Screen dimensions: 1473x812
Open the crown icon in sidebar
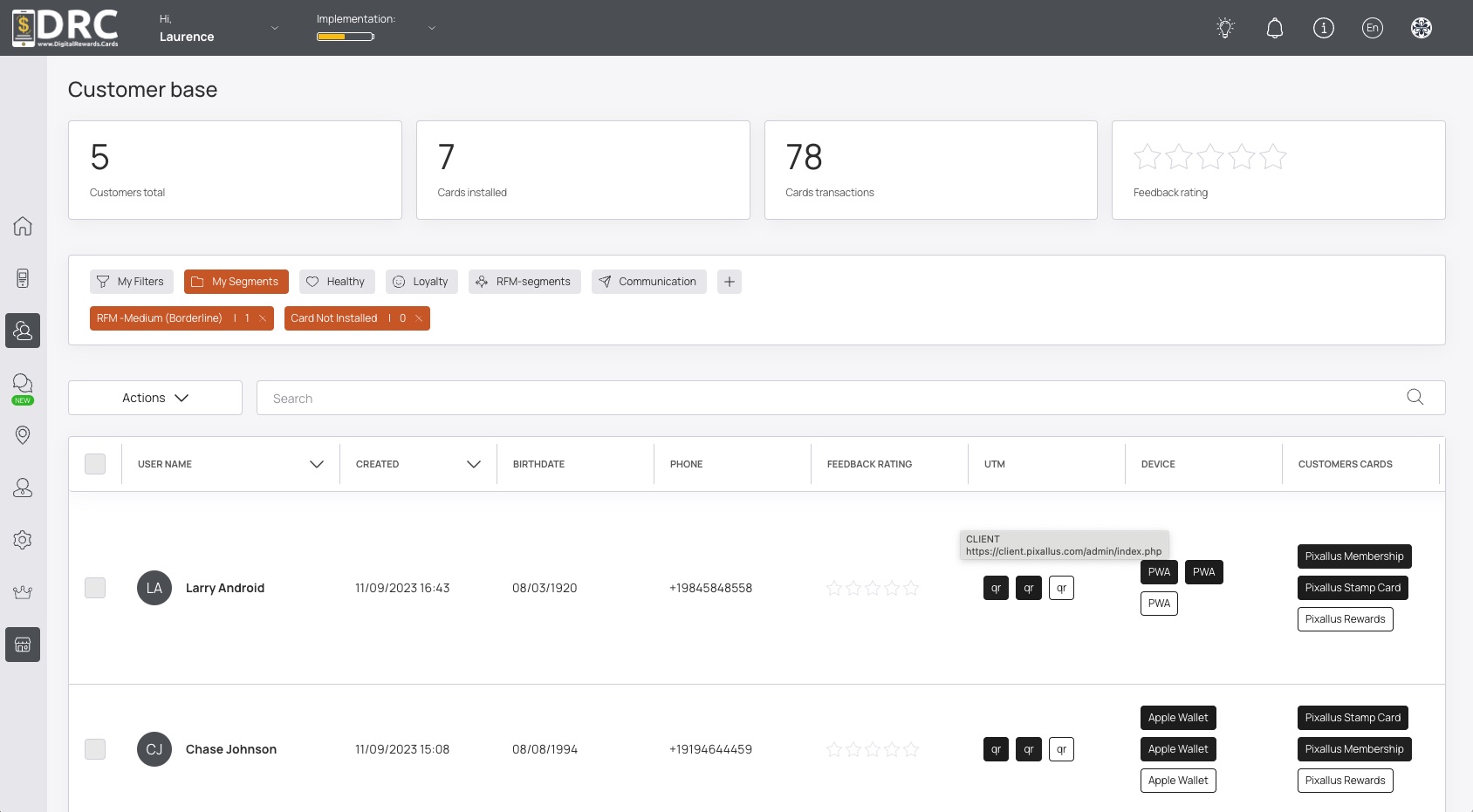pyautogui.click(x=23, y=592)
